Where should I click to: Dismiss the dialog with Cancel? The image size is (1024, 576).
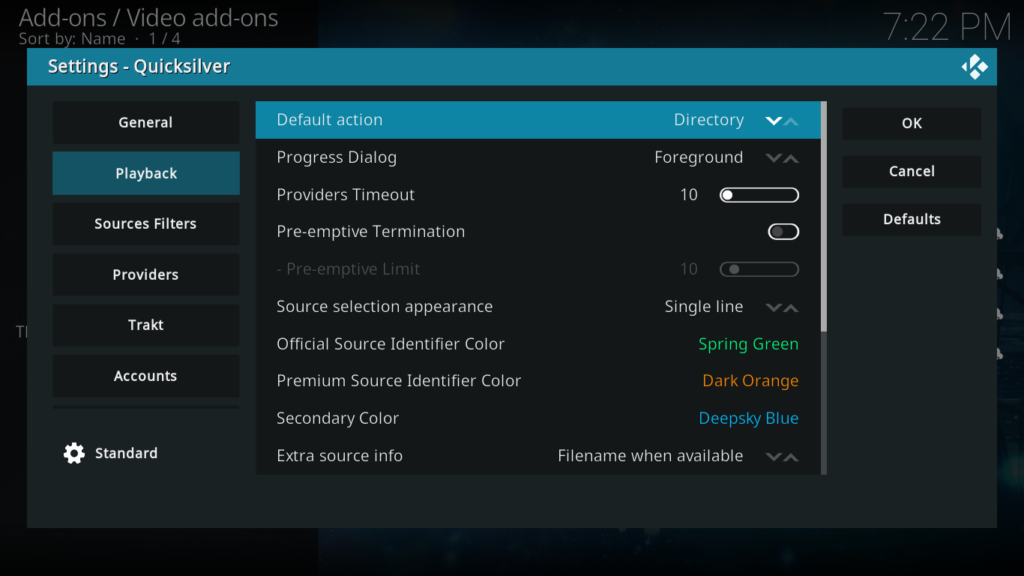(911, 171)
